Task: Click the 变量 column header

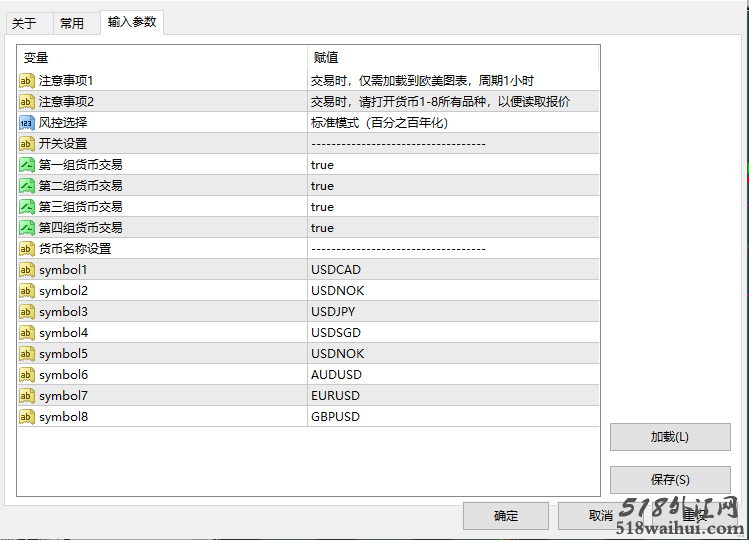Action: (x=162, y=58)
